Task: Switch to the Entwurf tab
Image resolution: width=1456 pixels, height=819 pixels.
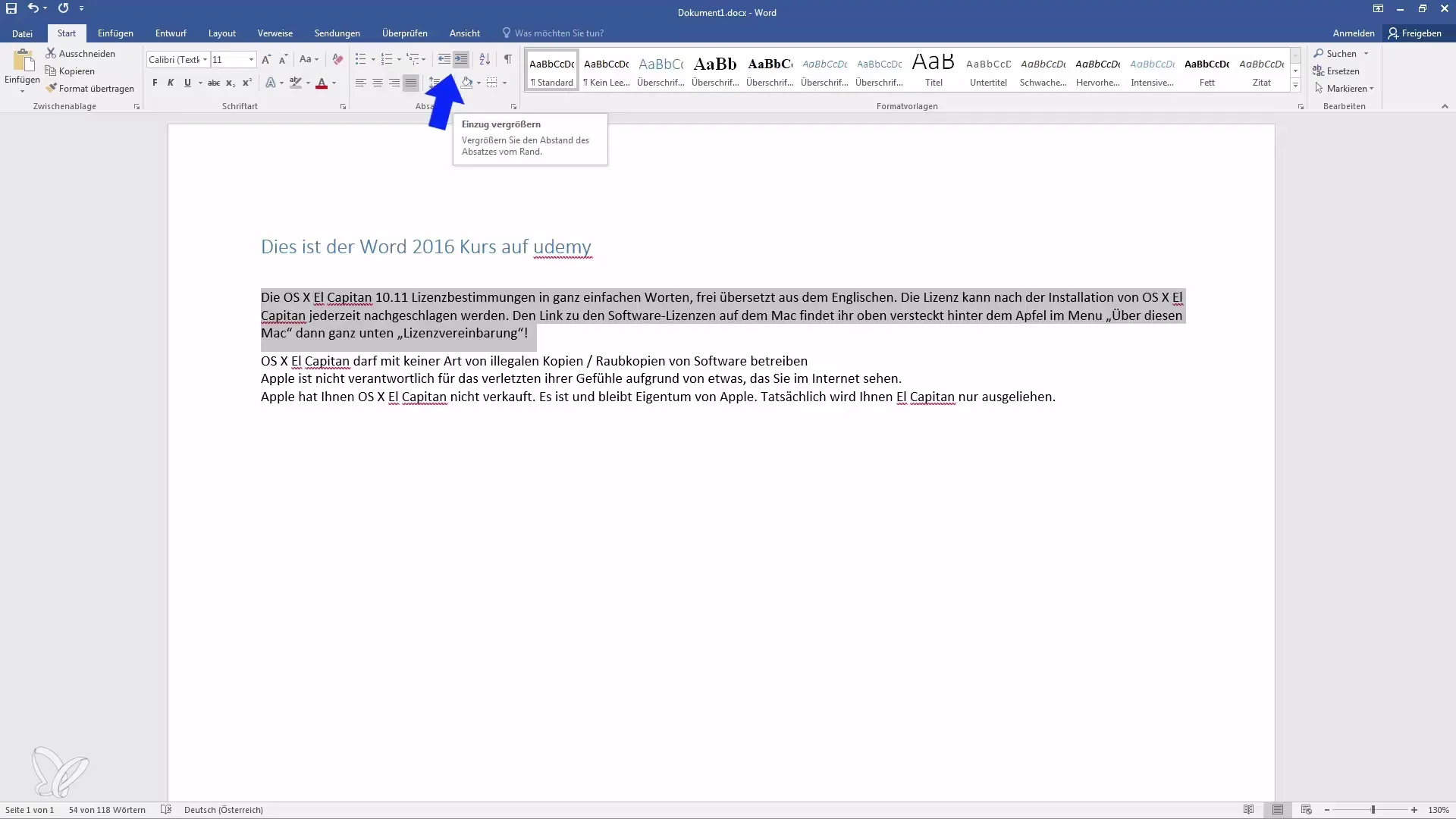Action: pyautogui.click(x=171, y=33)
